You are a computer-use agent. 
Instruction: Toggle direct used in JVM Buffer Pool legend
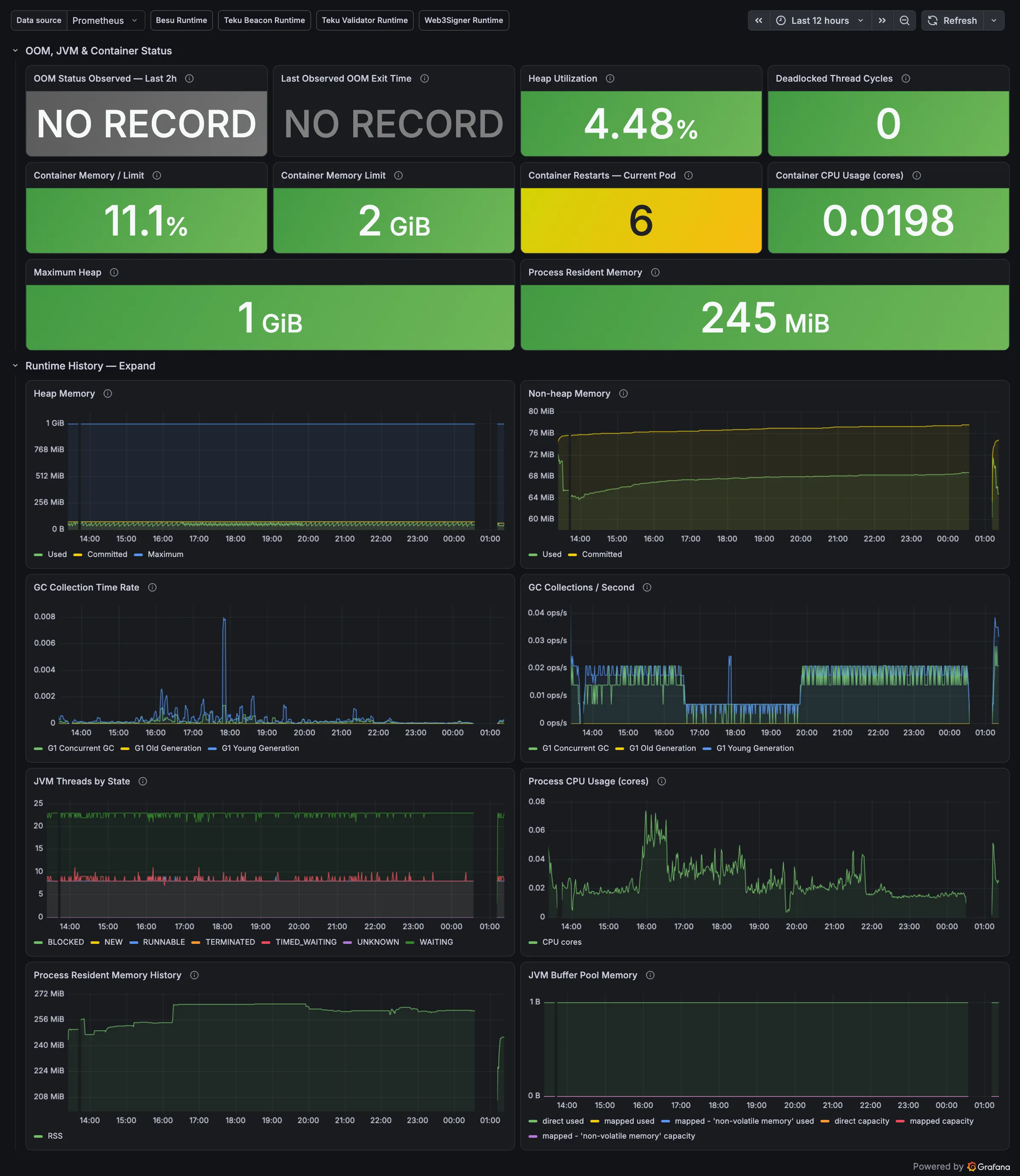pyautogui.click(x=563, y=1121)
